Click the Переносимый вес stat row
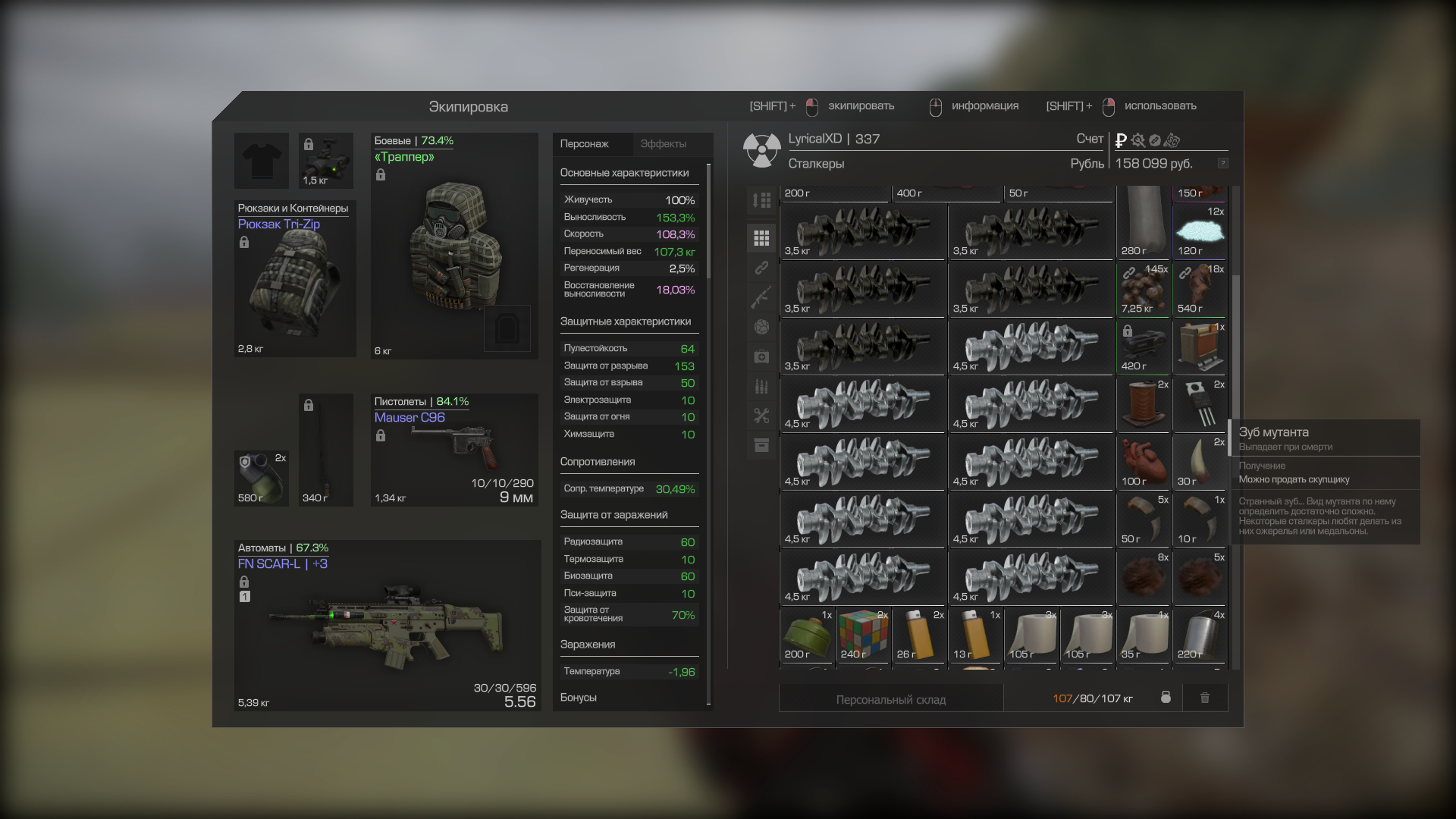Viewport: 1456px width, 819px height. pos(629,251)
